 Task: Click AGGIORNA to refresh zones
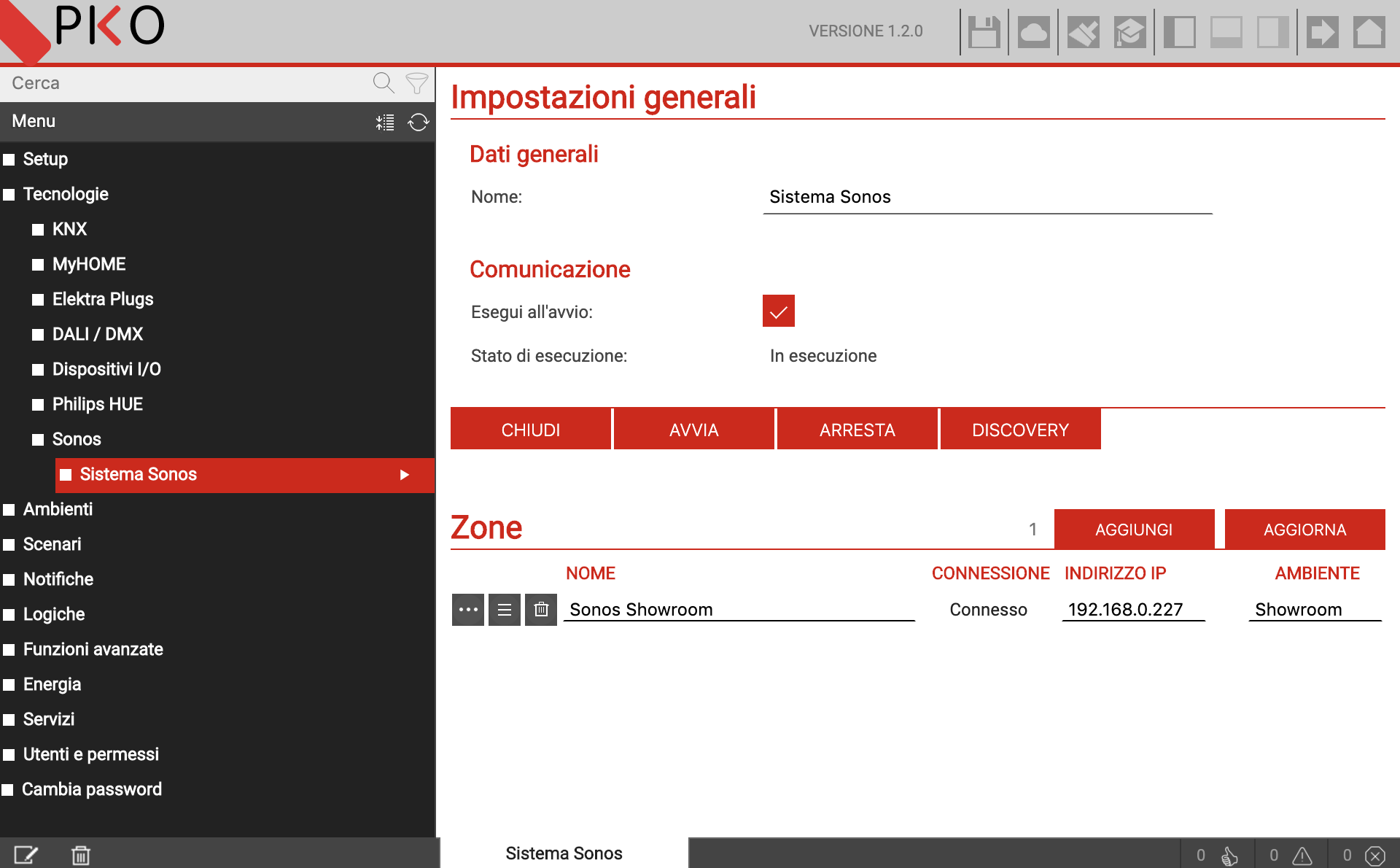click(1305, 529)
